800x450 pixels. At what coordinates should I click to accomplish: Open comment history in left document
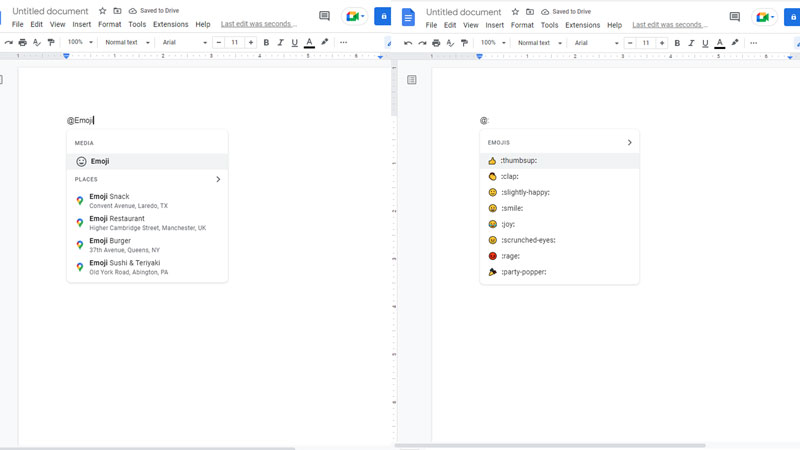pos(324,16)
